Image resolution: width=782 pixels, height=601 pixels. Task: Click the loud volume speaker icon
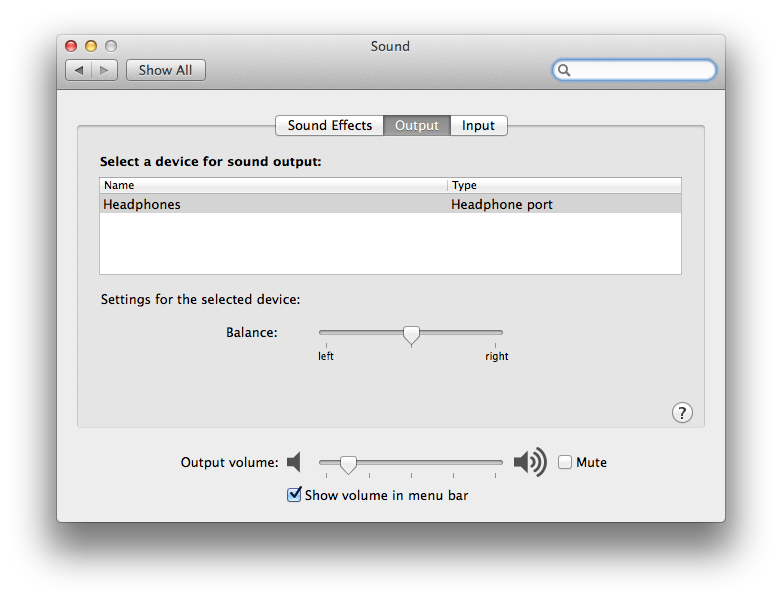(530, 462)
